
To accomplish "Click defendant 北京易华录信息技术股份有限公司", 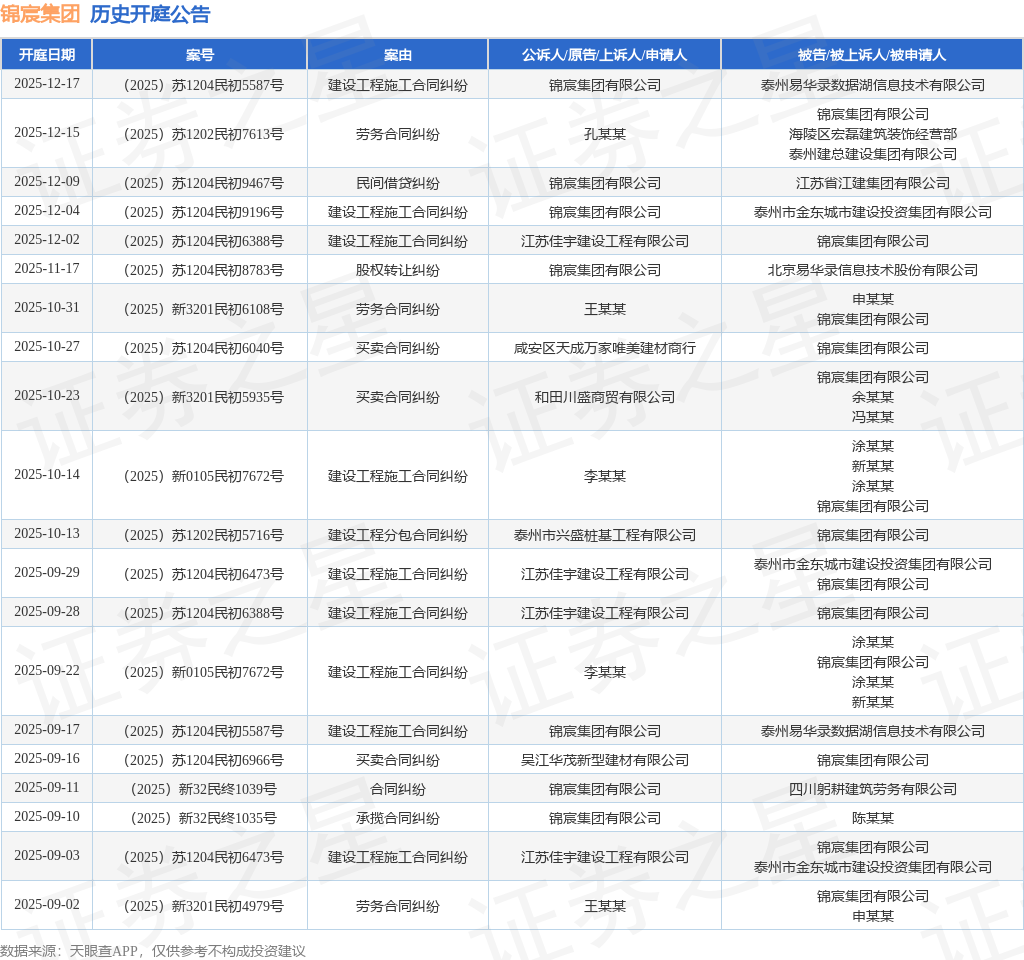I will tap(872, 270).
